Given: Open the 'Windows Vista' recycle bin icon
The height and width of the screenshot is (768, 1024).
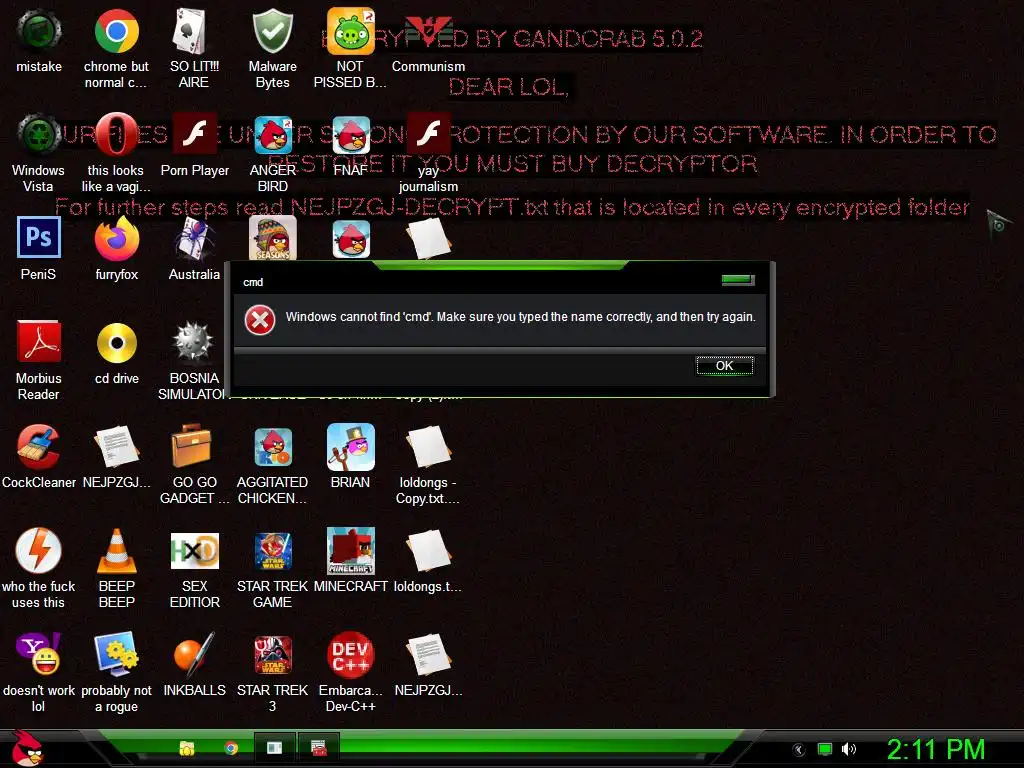Looking at the screenshot, I should point(39,153).
